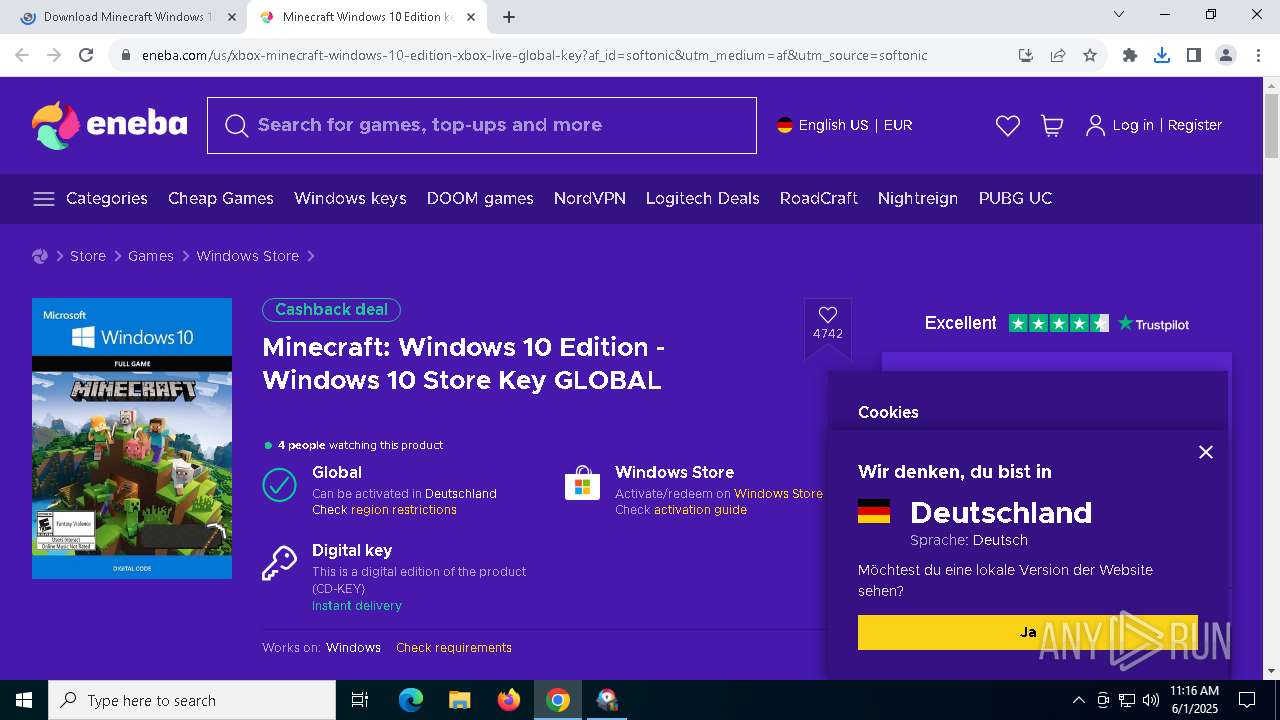Click the German flag in popup

tap(874, 512)
